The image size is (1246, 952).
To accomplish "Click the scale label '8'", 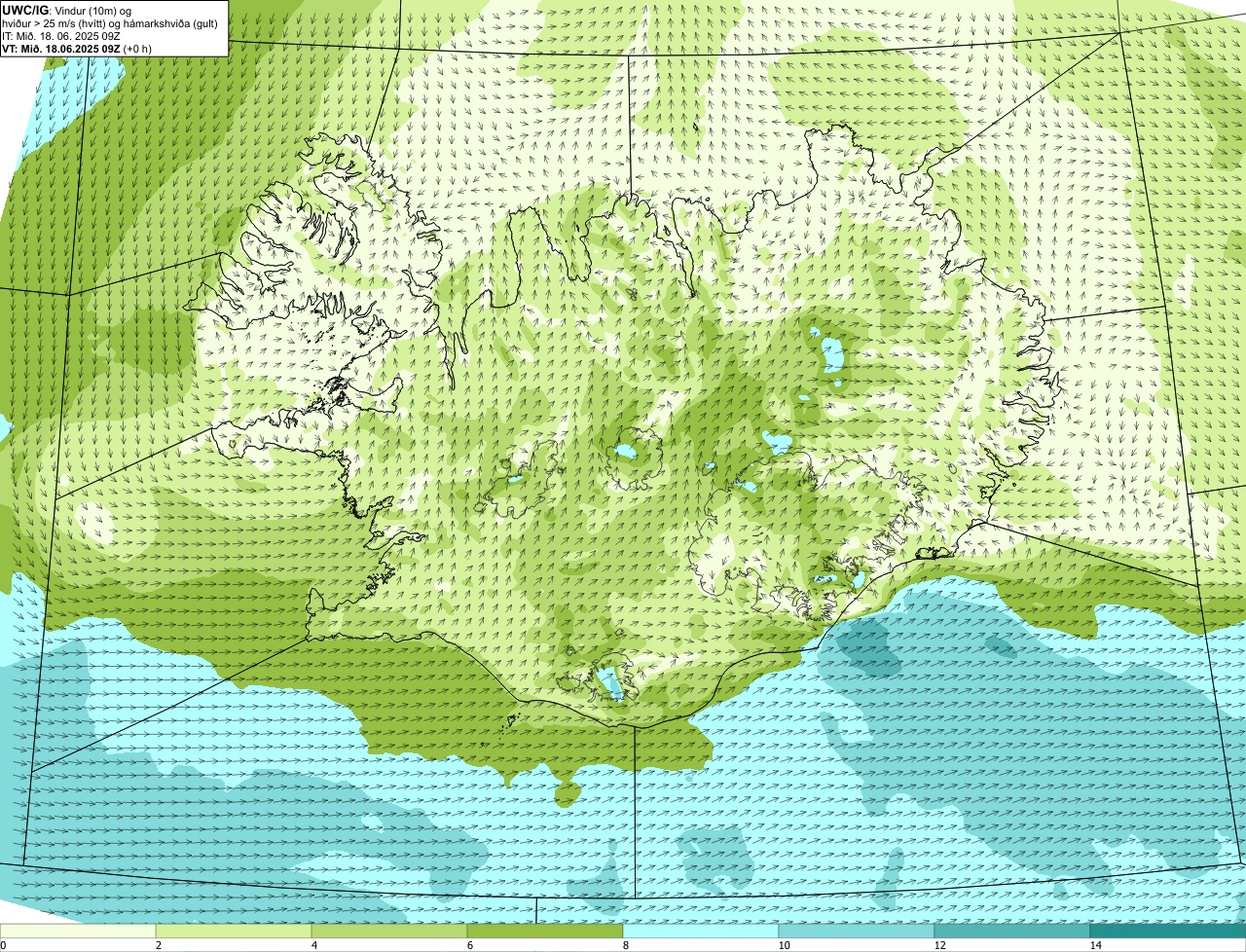I will click(625, 945).
